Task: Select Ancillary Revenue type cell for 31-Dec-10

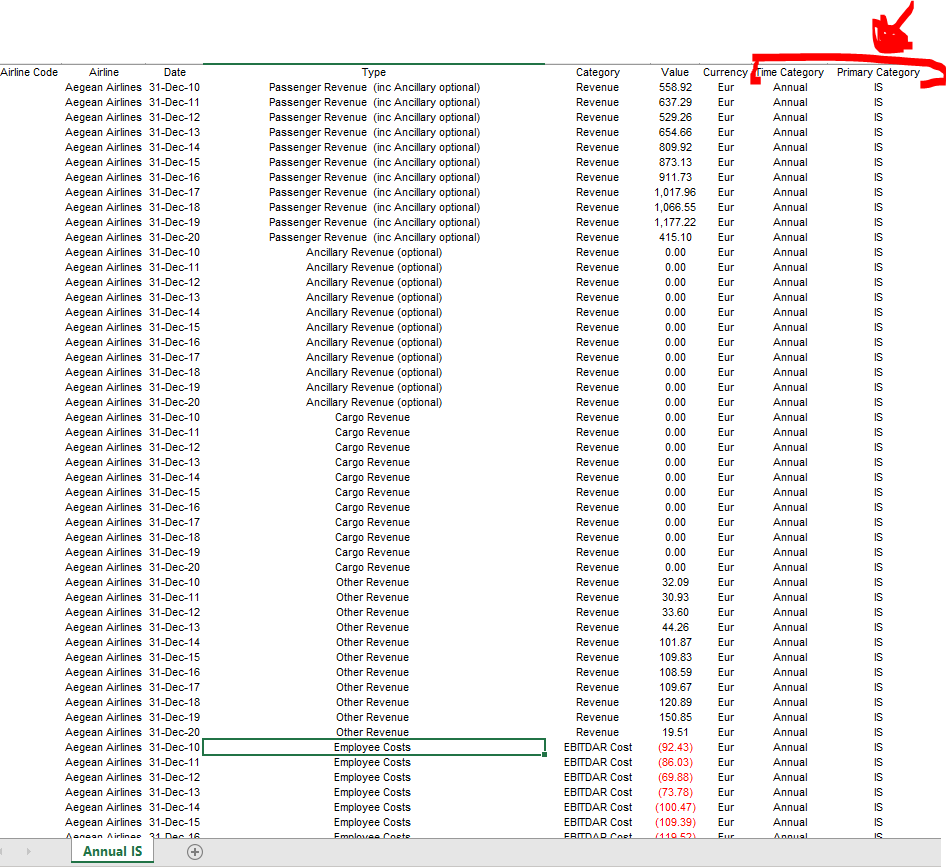Action: [374, 253]
